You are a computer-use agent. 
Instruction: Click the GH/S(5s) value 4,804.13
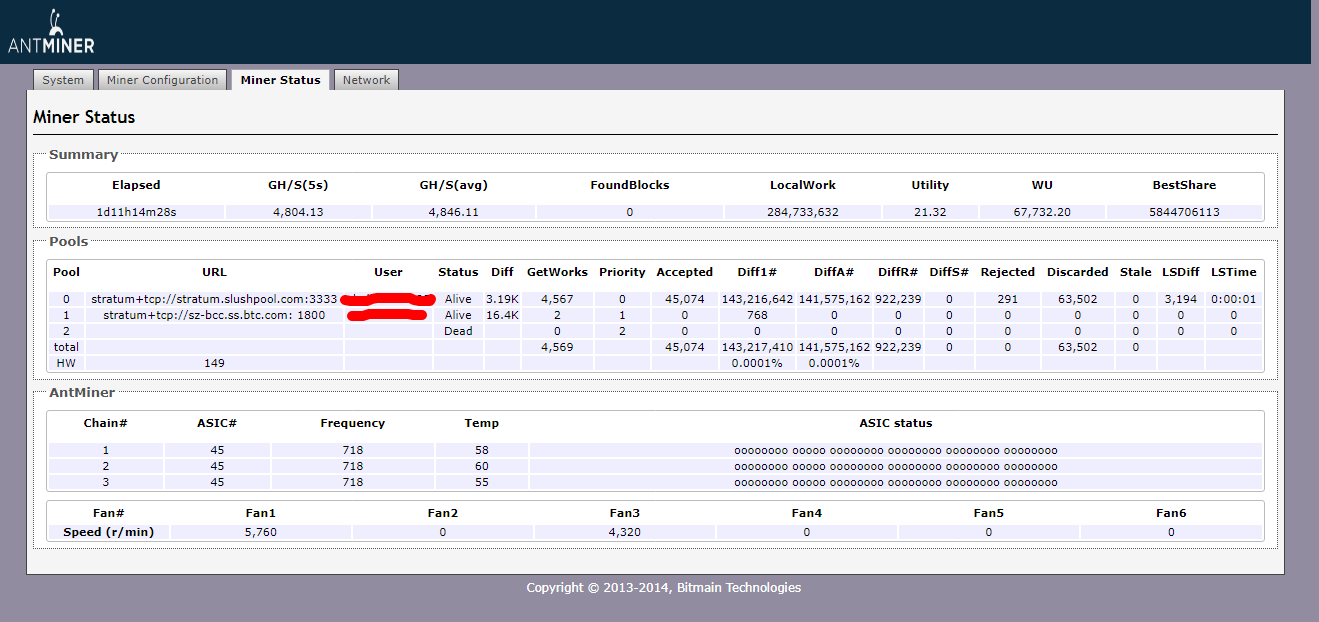(x=298, y=212)
